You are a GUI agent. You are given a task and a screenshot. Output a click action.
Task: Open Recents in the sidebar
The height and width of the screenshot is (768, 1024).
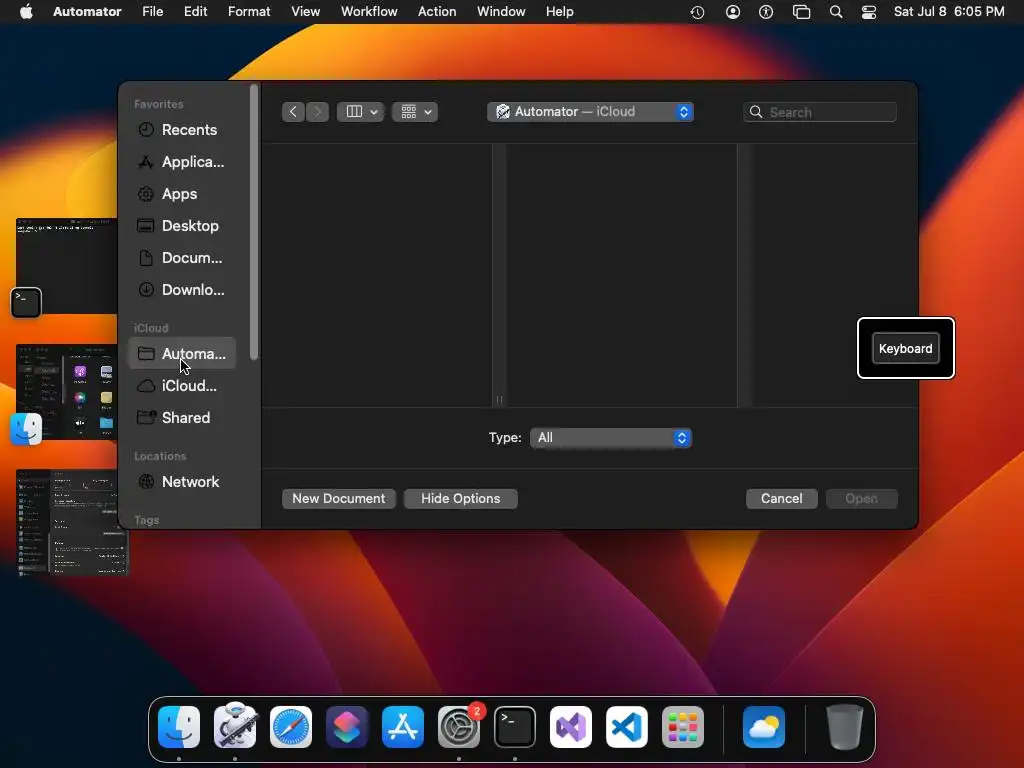pyautogui.click(x=182, y=130)
